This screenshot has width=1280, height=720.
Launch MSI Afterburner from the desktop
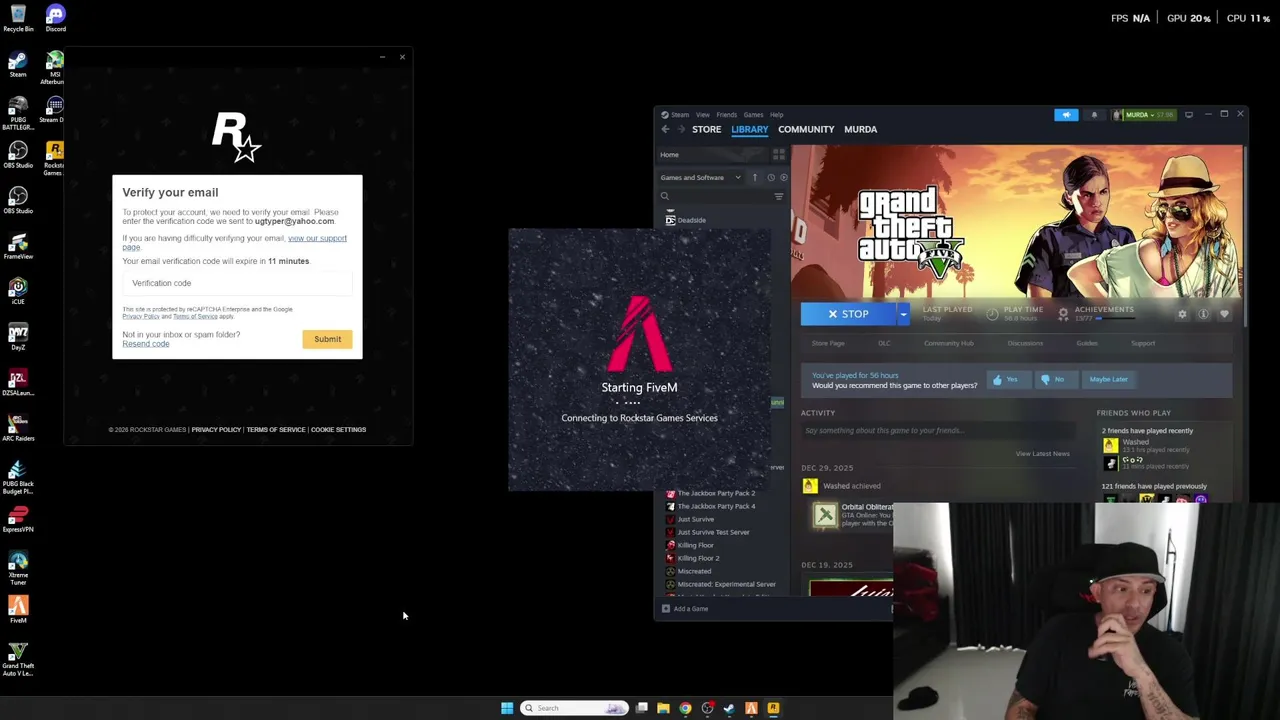pyautogui.click(x=55, y=67)
